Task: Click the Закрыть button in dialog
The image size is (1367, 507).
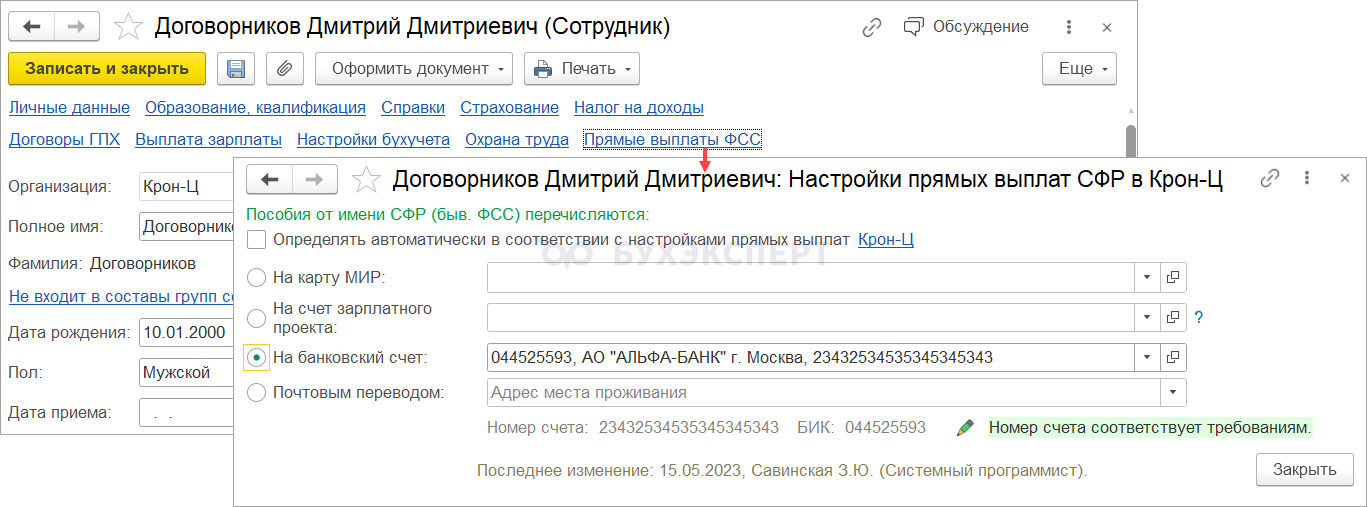Action: 1304,469
